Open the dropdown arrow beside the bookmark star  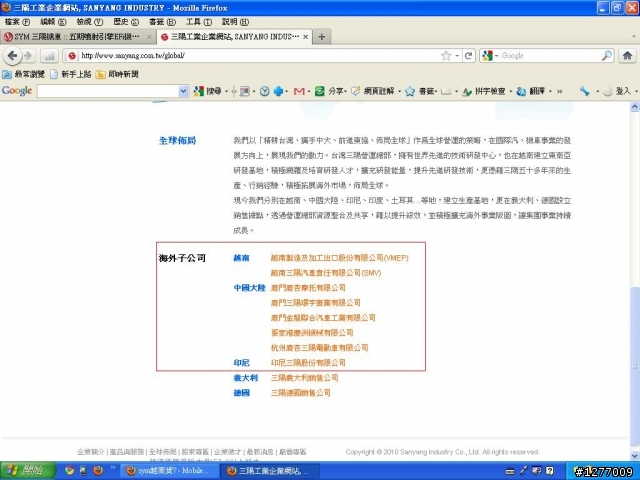coord(457,56)
